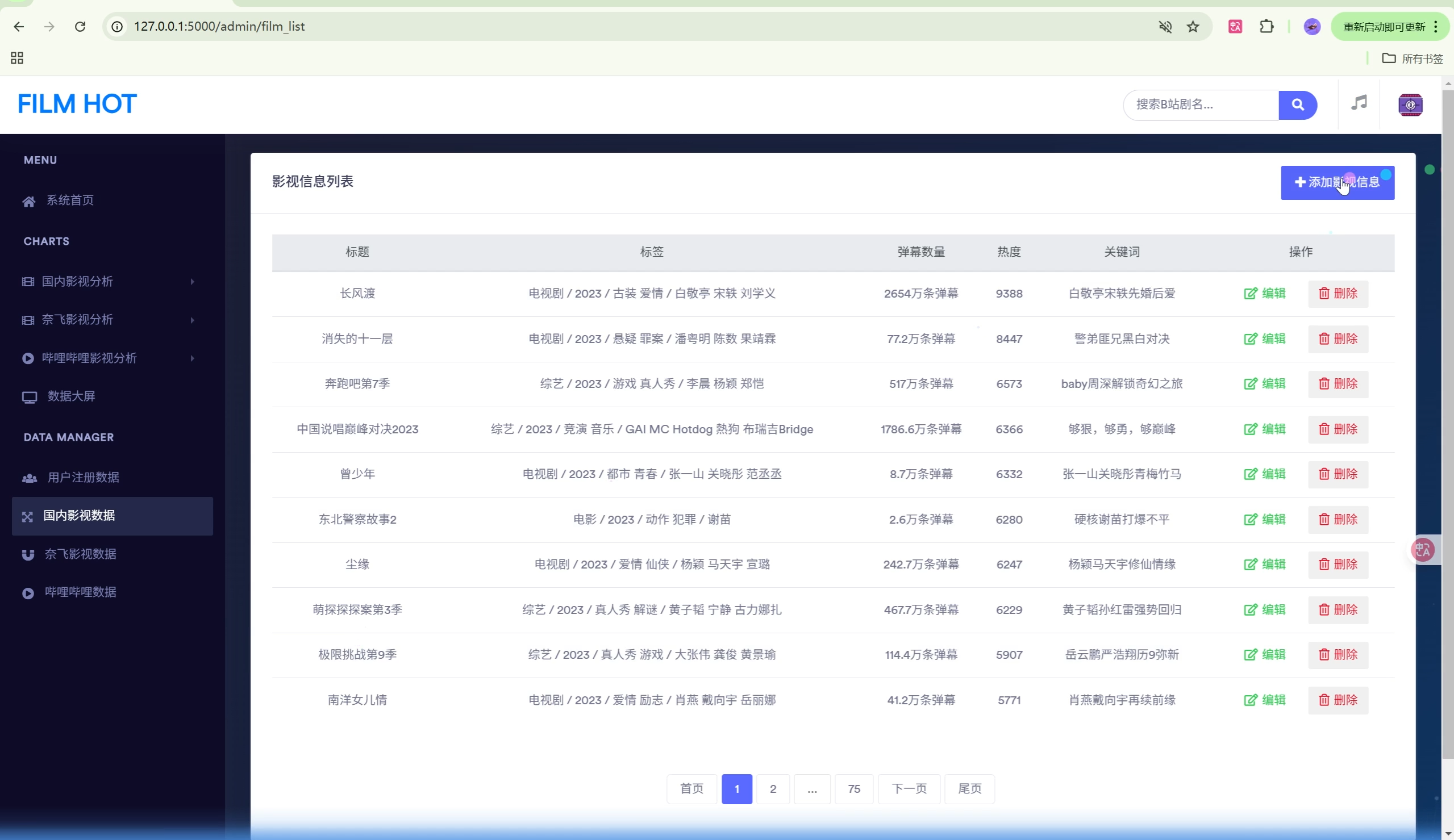The height and width of the screenshot is (840, 1454).
Task: Go to page 2 of pagination
Action: click(773, 789)
